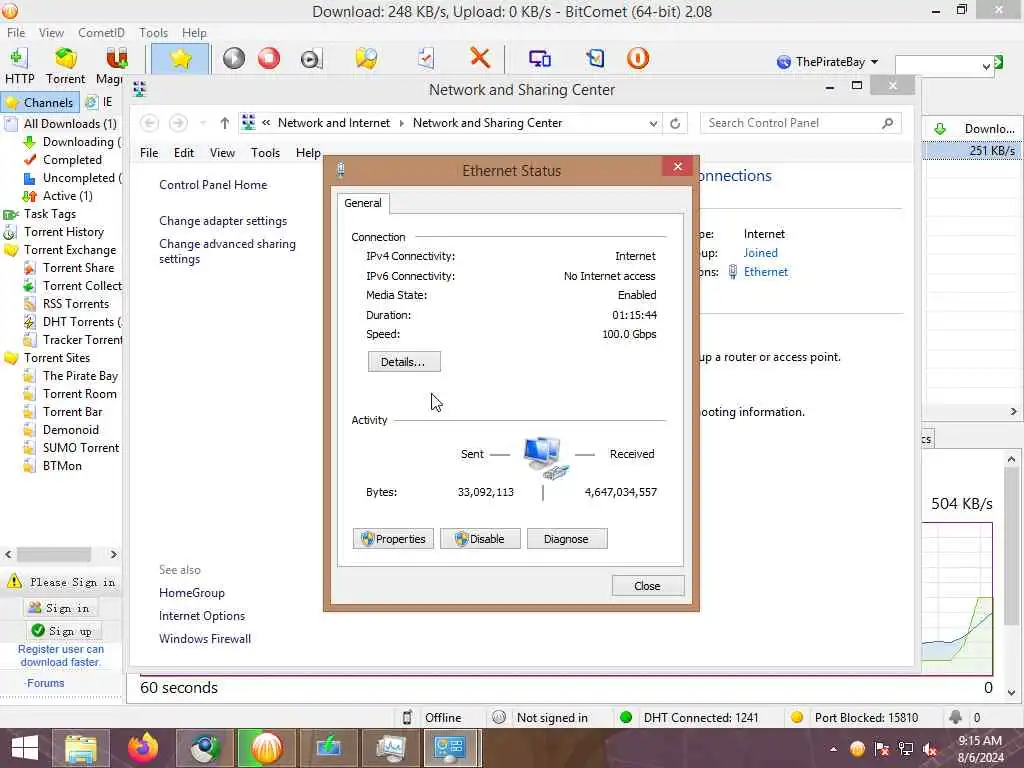Click the orange power Exit toolbar icon
1024x768 pixels.
(637, 59)
